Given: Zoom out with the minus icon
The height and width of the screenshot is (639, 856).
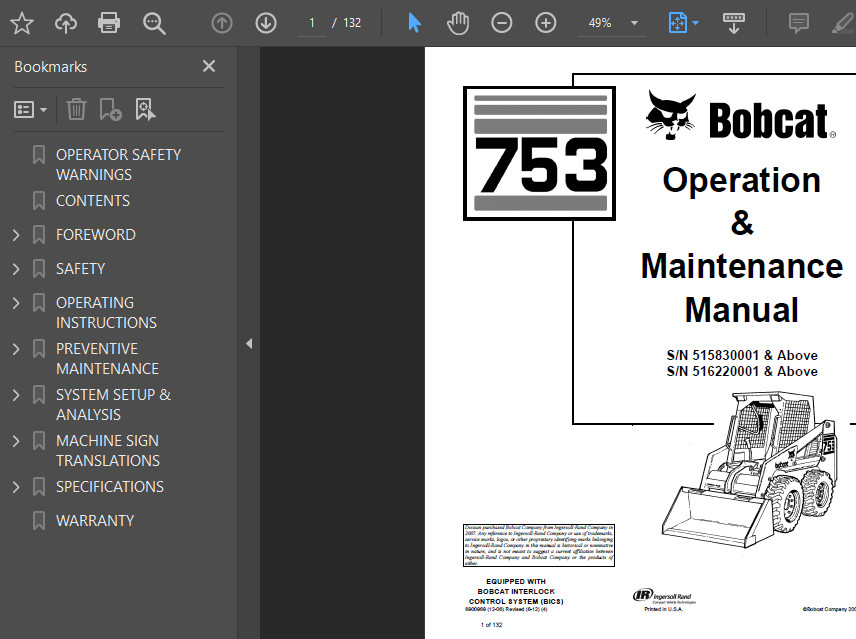Looking at the screenshot, I should click(501, 23).
